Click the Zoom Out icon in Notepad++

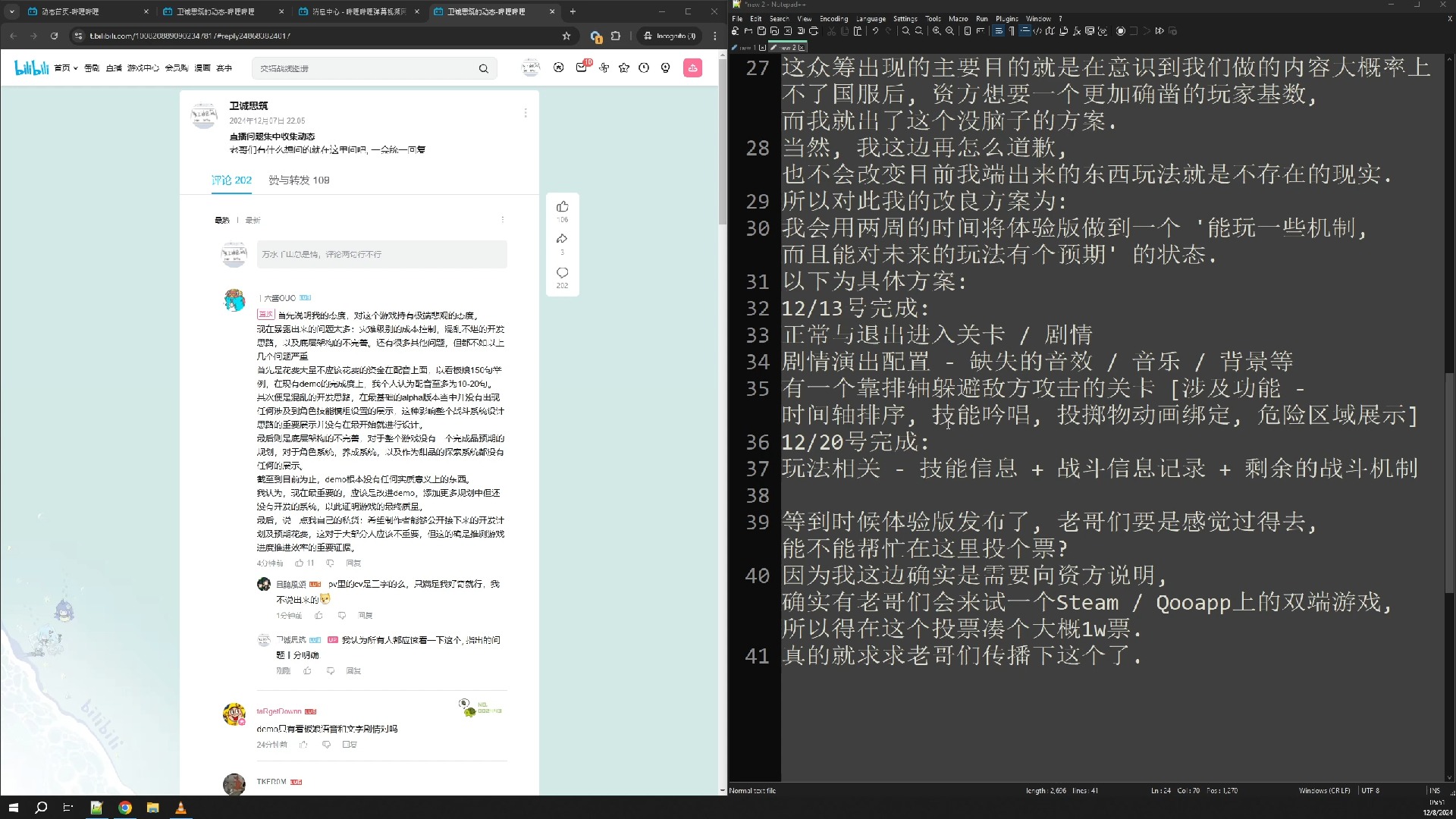949,31
